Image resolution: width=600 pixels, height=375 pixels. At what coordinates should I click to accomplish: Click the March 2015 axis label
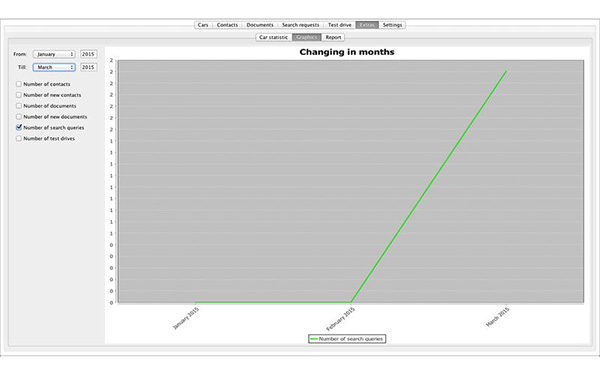point(497,317)
